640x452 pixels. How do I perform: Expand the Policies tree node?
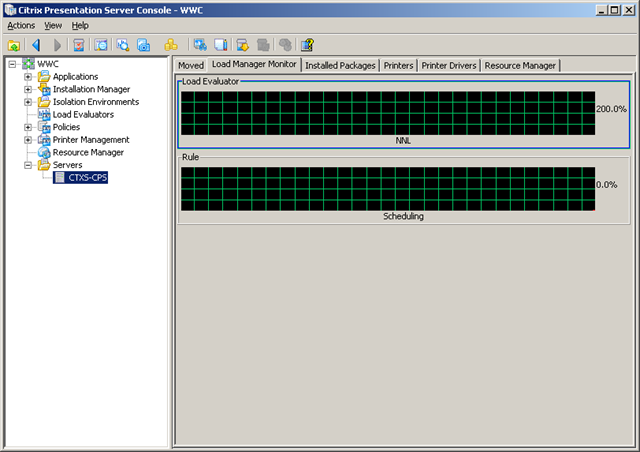(x=28, y=127)
